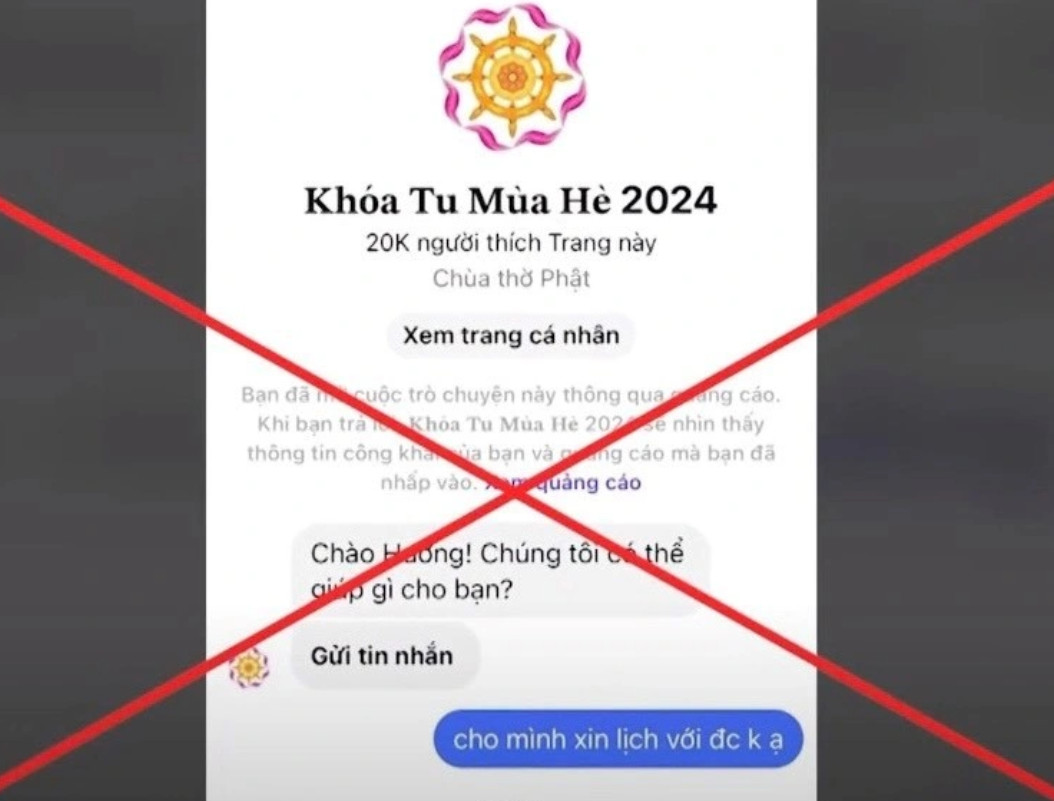Click the word "Trang" in likes line

point(577,243)
